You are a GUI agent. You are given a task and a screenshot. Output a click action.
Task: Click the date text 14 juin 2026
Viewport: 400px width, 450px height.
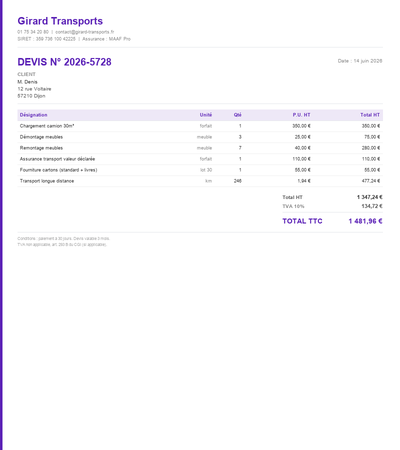pyautogui.click(x=368, y=61)
